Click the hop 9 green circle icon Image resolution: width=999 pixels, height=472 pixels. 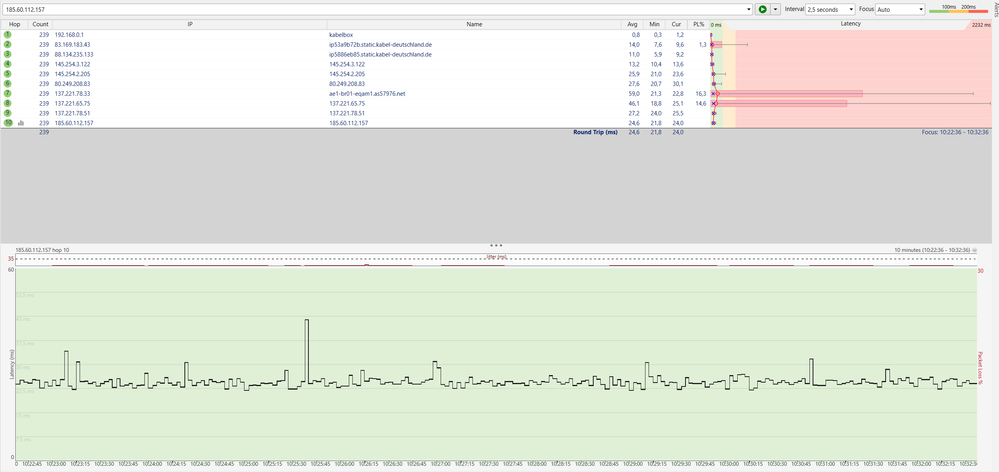tap(8, 112)
